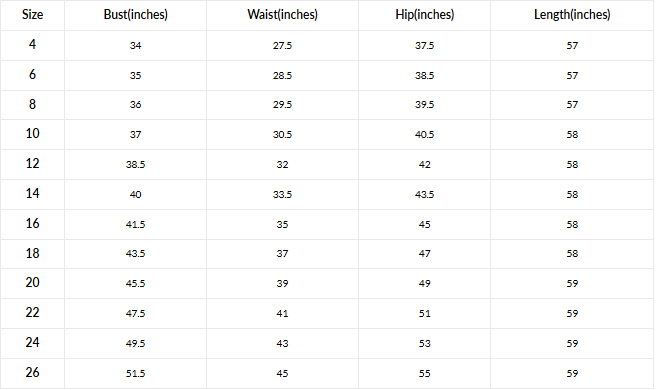The image size is (657, 390).
Task: Click waist value 41 for size 22
Action: 282,314
